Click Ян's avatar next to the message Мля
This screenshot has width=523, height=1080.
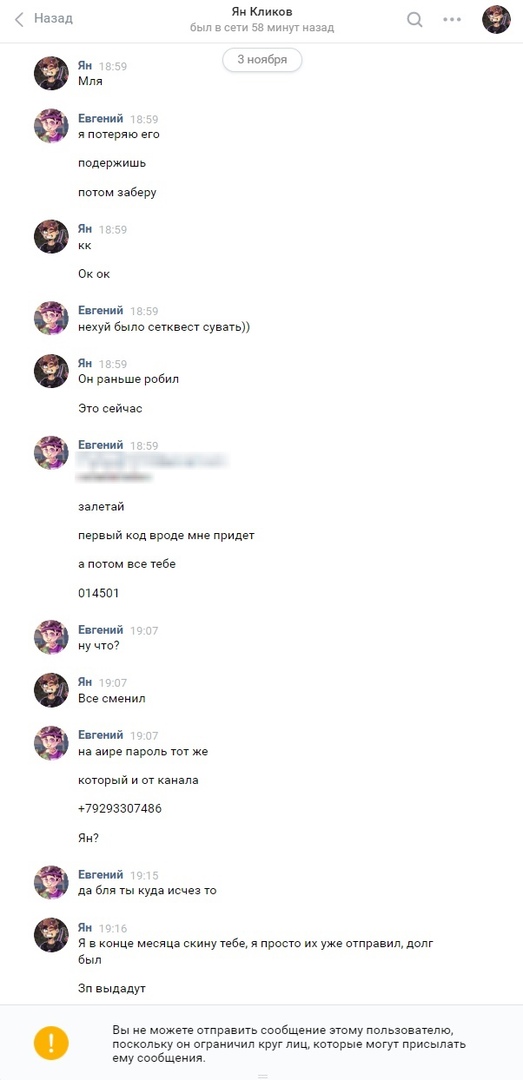51,73
